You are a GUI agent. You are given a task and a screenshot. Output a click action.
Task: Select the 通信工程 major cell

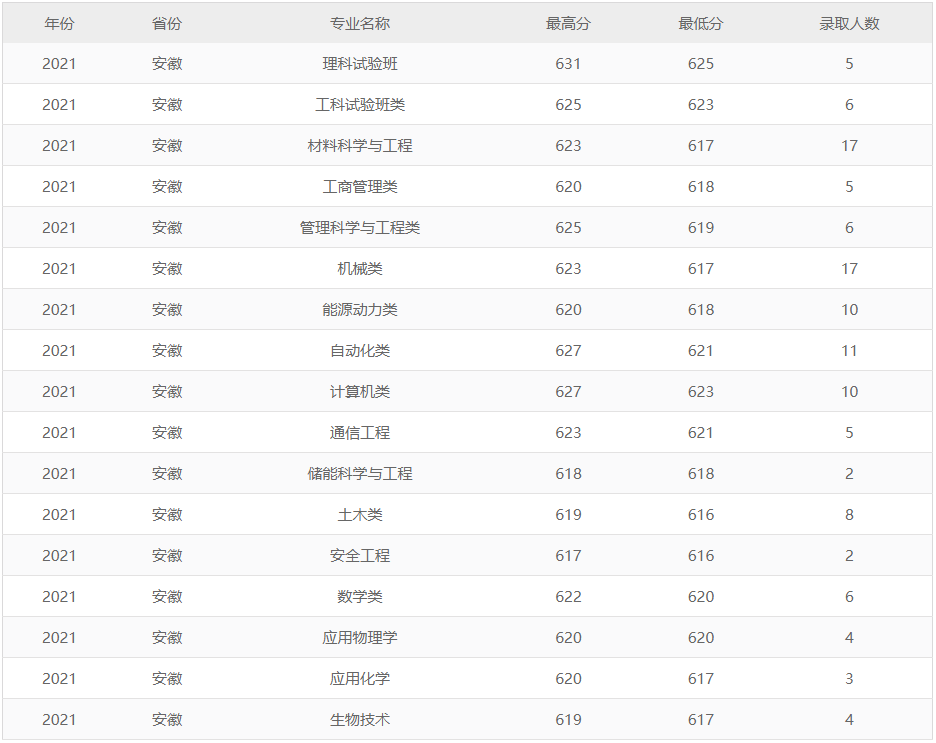coord(360,433)
